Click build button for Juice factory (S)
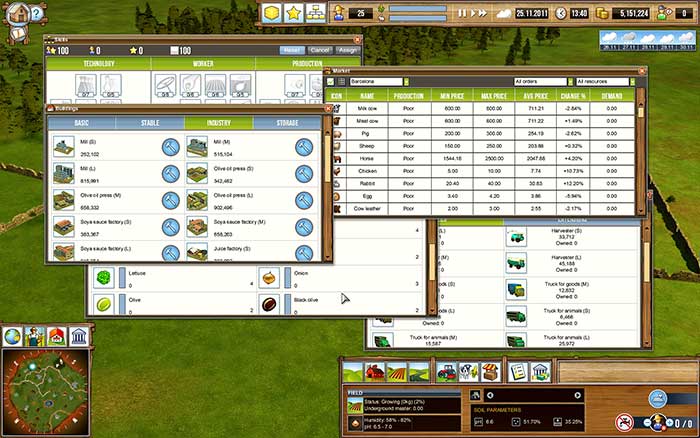700x438 pixels. (304, 251)
